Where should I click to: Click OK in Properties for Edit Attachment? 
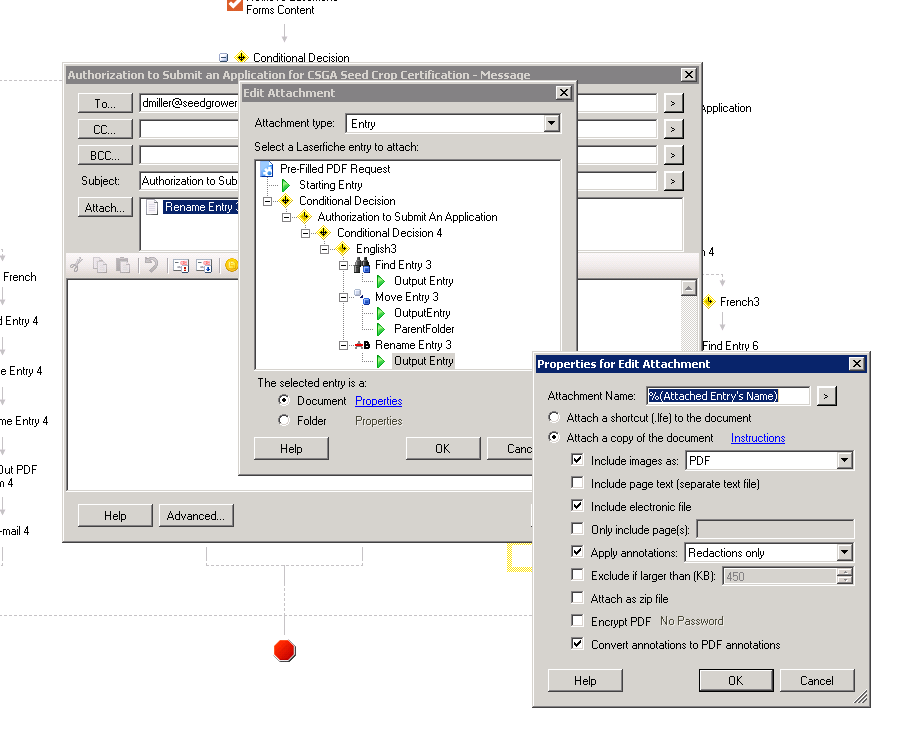coord(736,681)
